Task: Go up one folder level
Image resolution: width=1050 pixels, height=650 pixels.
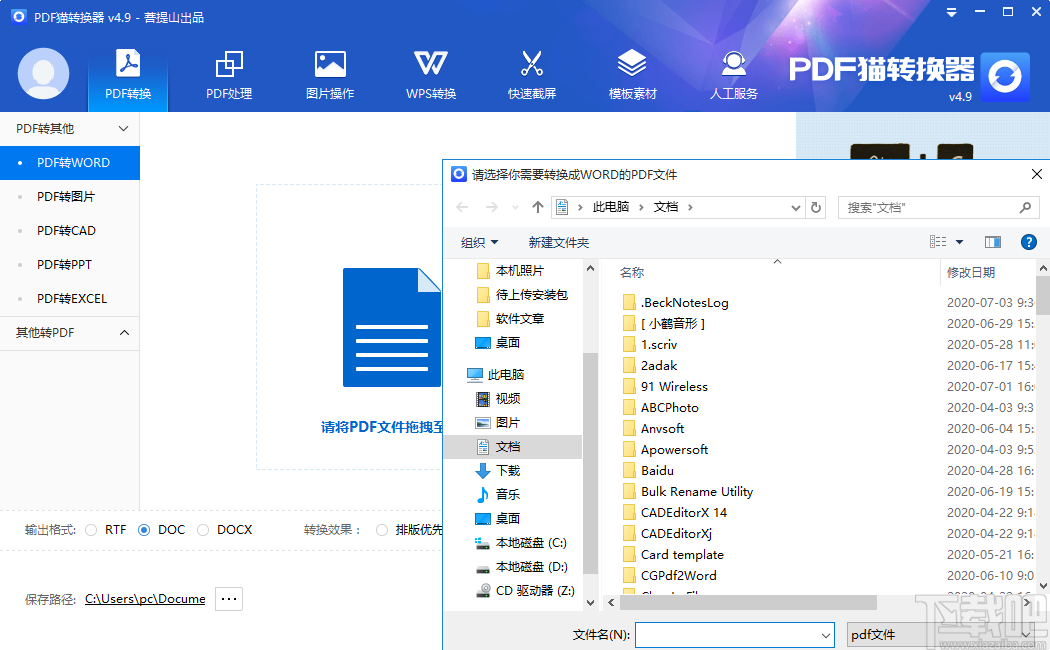Action: (x=538, y=208)
